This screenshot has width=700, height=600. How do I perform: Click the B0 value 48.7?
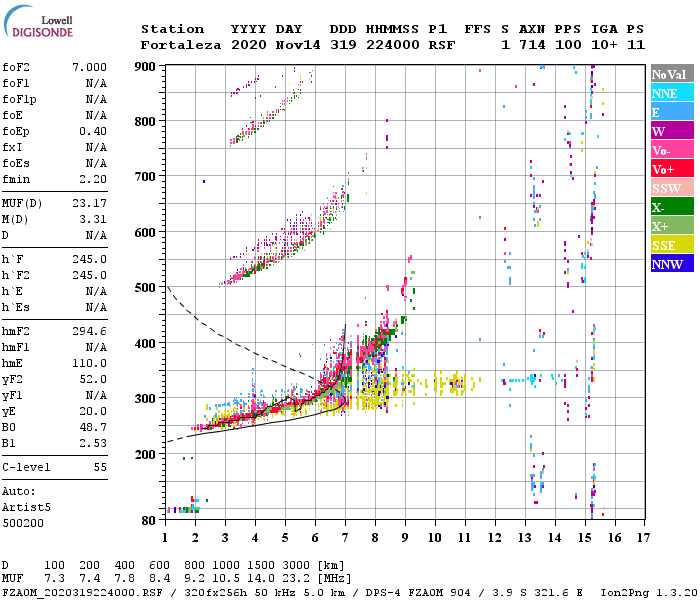tap(93, 428)
